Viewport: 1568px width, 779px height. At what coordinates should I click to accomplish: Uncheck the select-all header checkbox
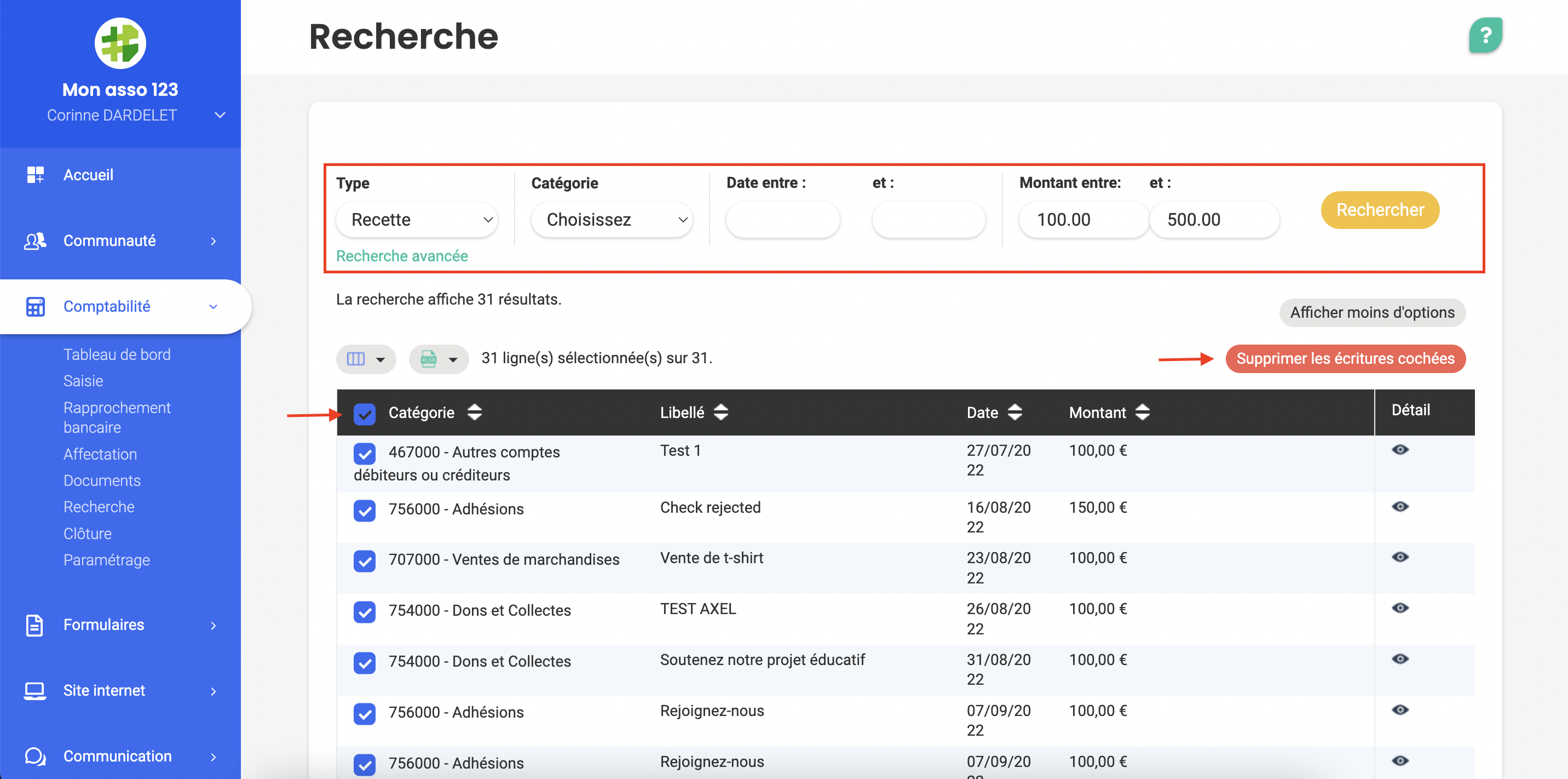click(364, 414)
